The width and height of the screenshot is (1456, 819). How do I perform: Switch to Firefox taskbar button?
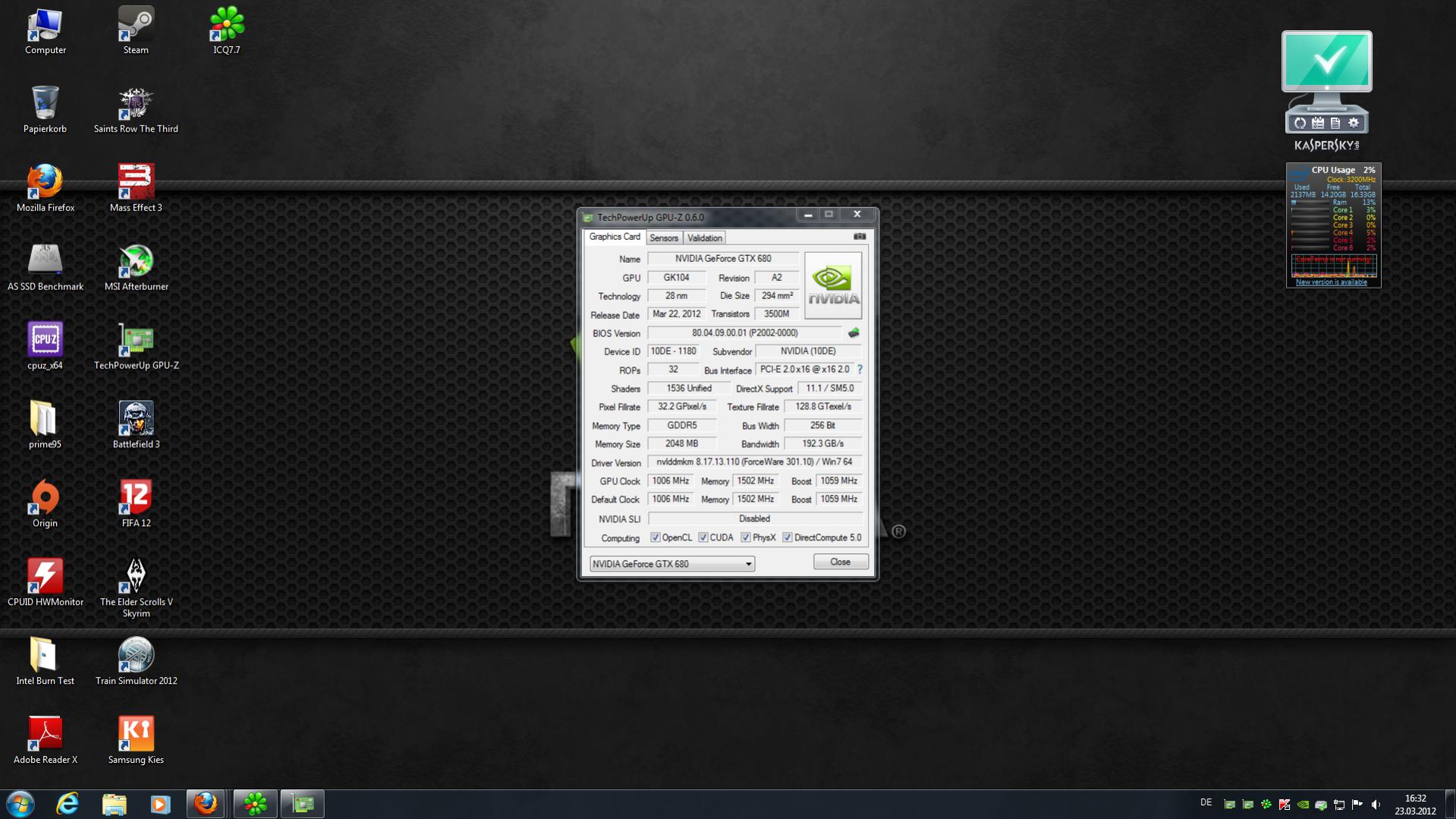206,804
